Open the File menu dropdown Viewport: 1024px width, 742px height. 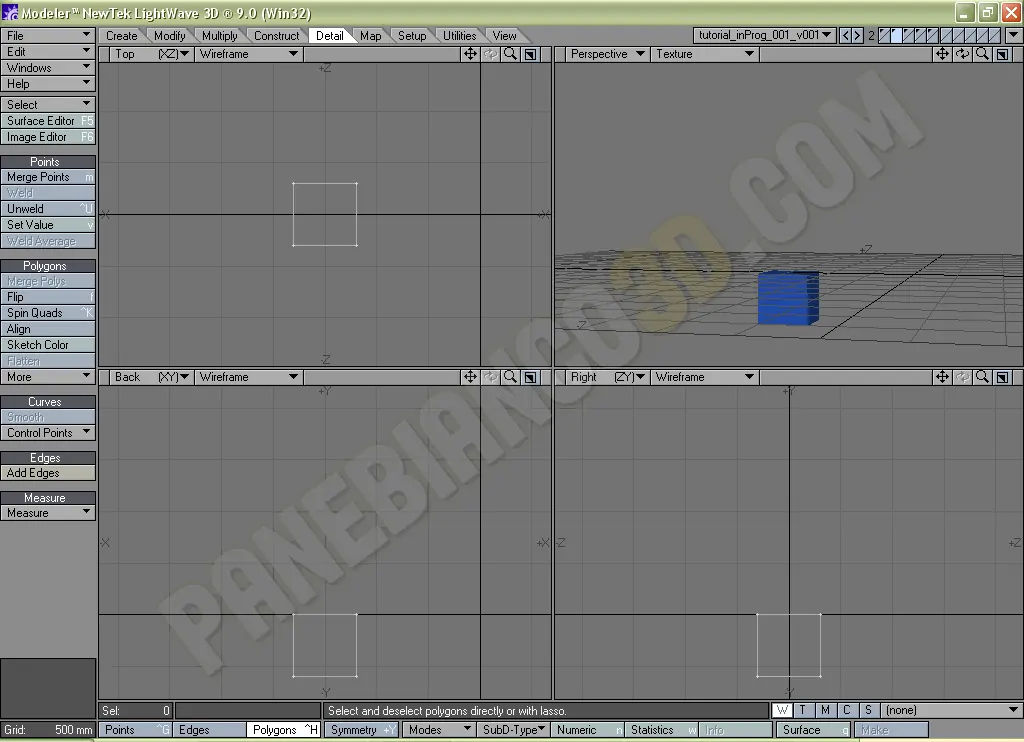48,35
